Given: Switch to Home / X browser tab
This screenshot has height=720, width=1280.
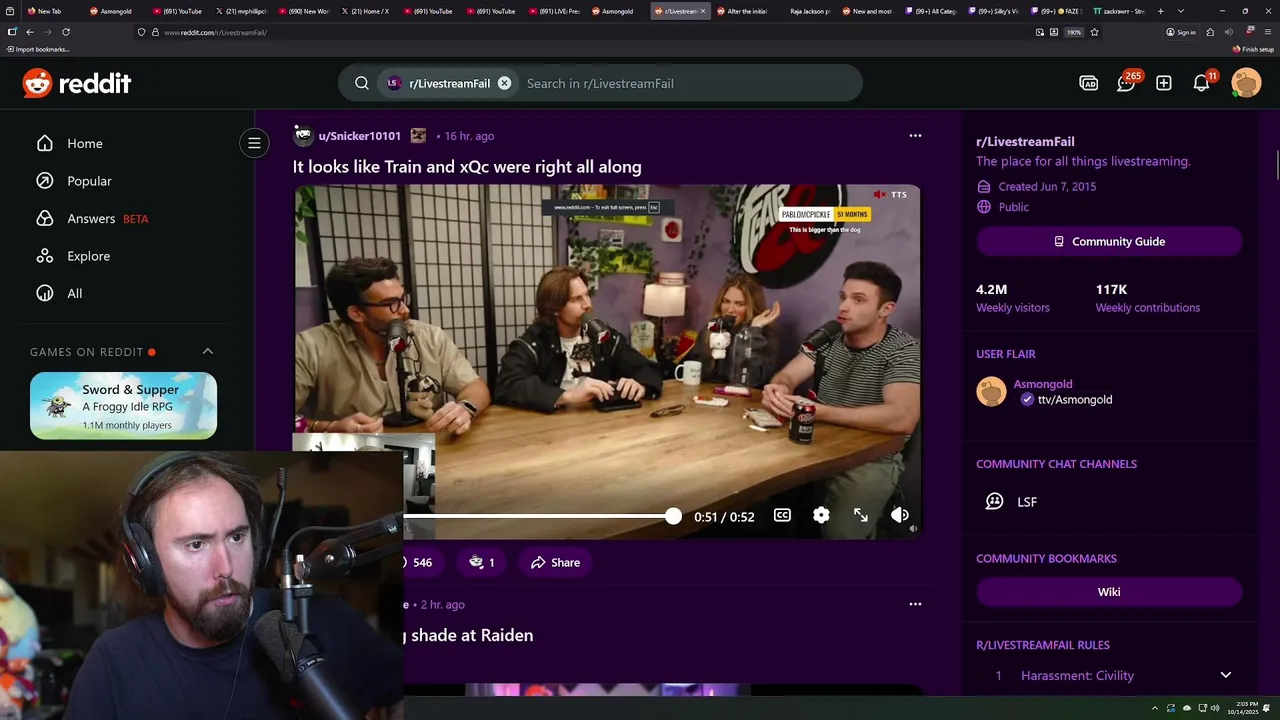Looking at the screenshot, I should 364,11.
